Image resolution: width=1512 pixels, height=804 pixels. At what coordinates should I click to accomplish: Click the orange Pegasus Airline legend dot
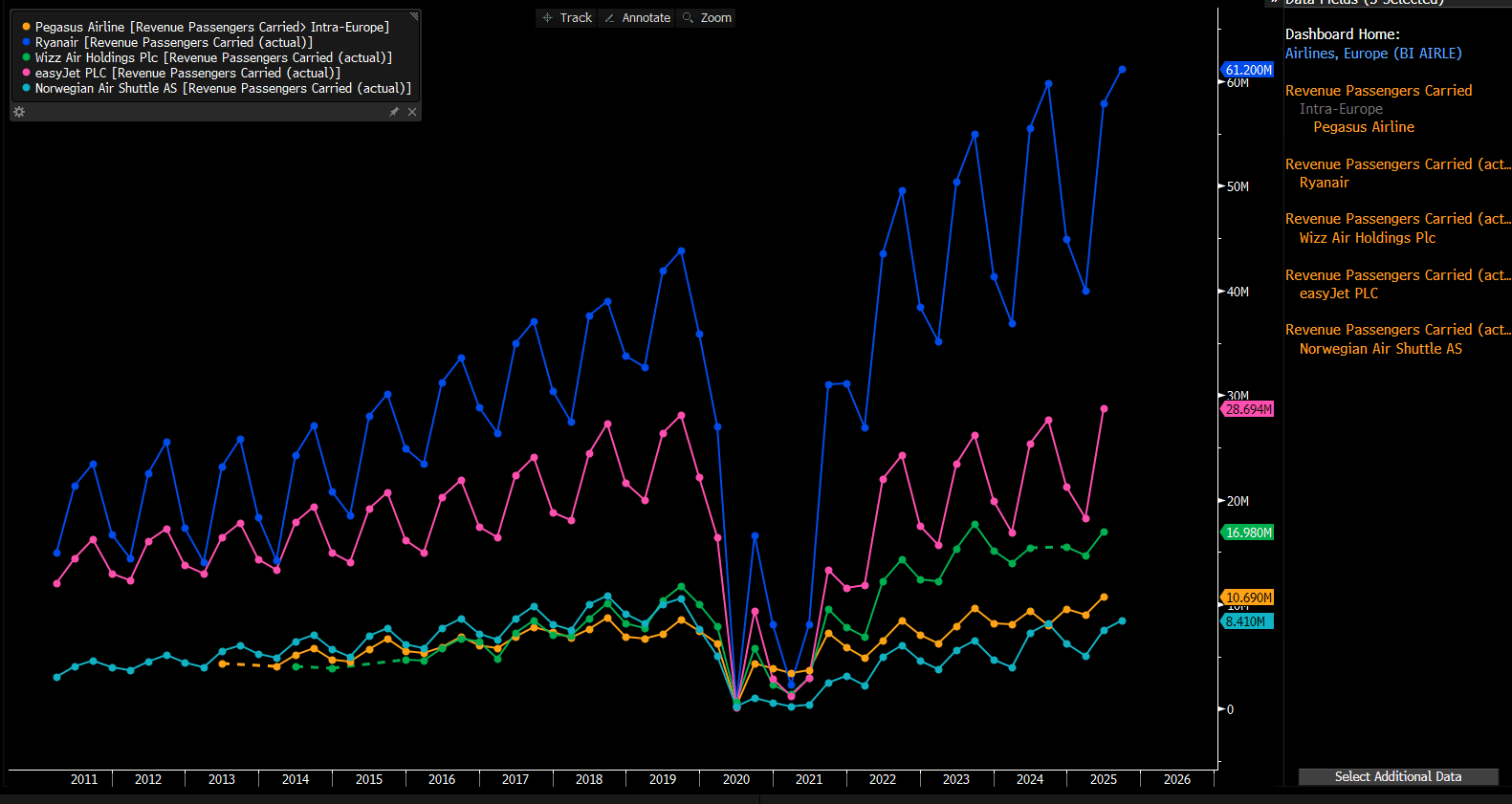(x=27, y=27)
